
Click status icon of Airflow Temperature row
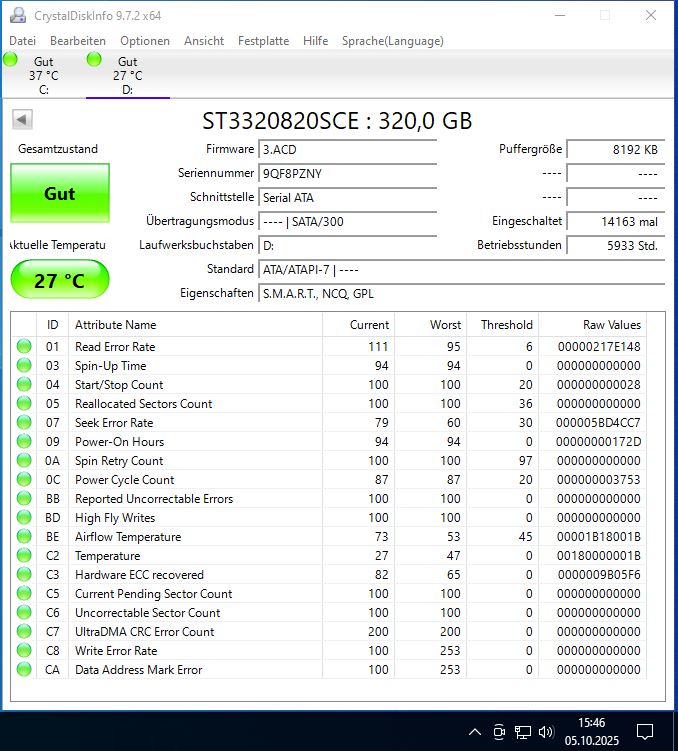(24, 536)
